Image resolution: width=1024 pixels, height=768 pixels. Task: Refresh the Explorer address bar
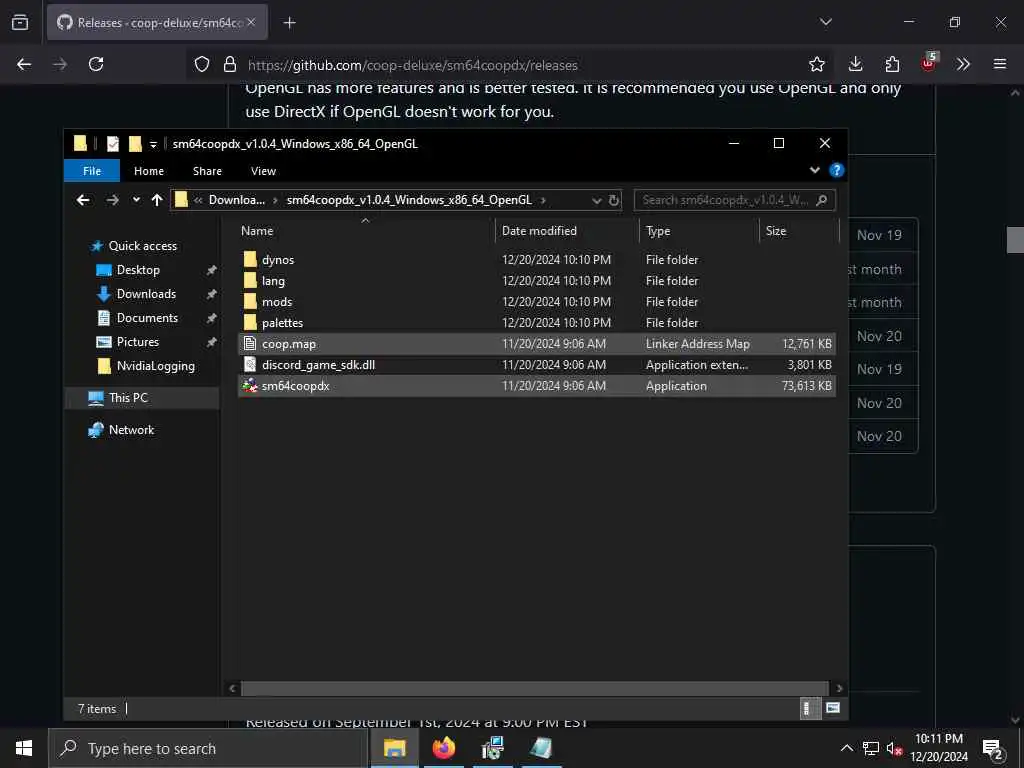coord(614,200)
